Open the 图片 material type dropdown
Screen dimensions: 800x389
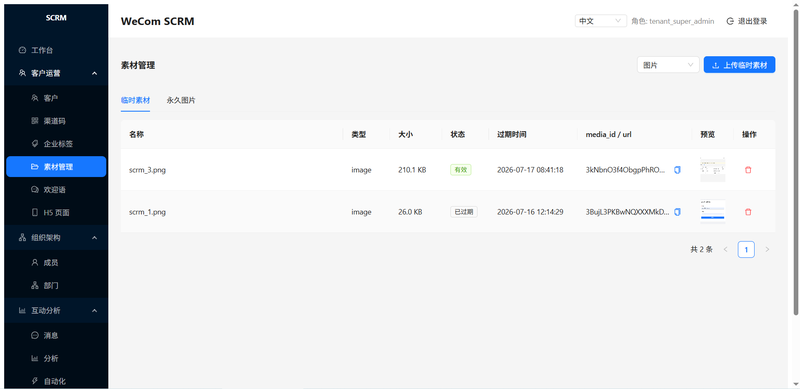coord(668,65)
